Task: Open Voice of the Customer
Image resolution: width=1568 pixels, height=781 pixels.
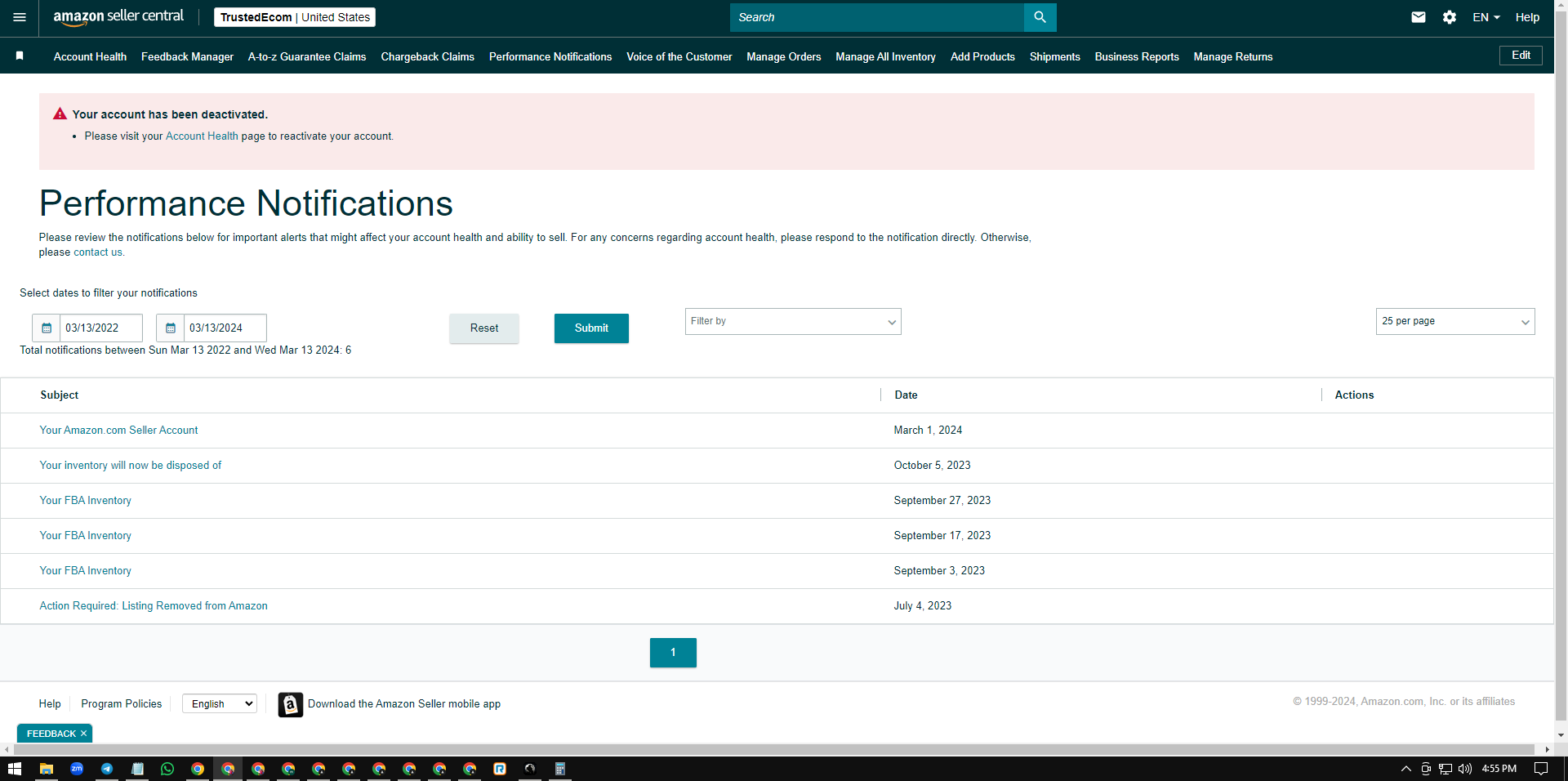Action: click(x=679, y=56)
